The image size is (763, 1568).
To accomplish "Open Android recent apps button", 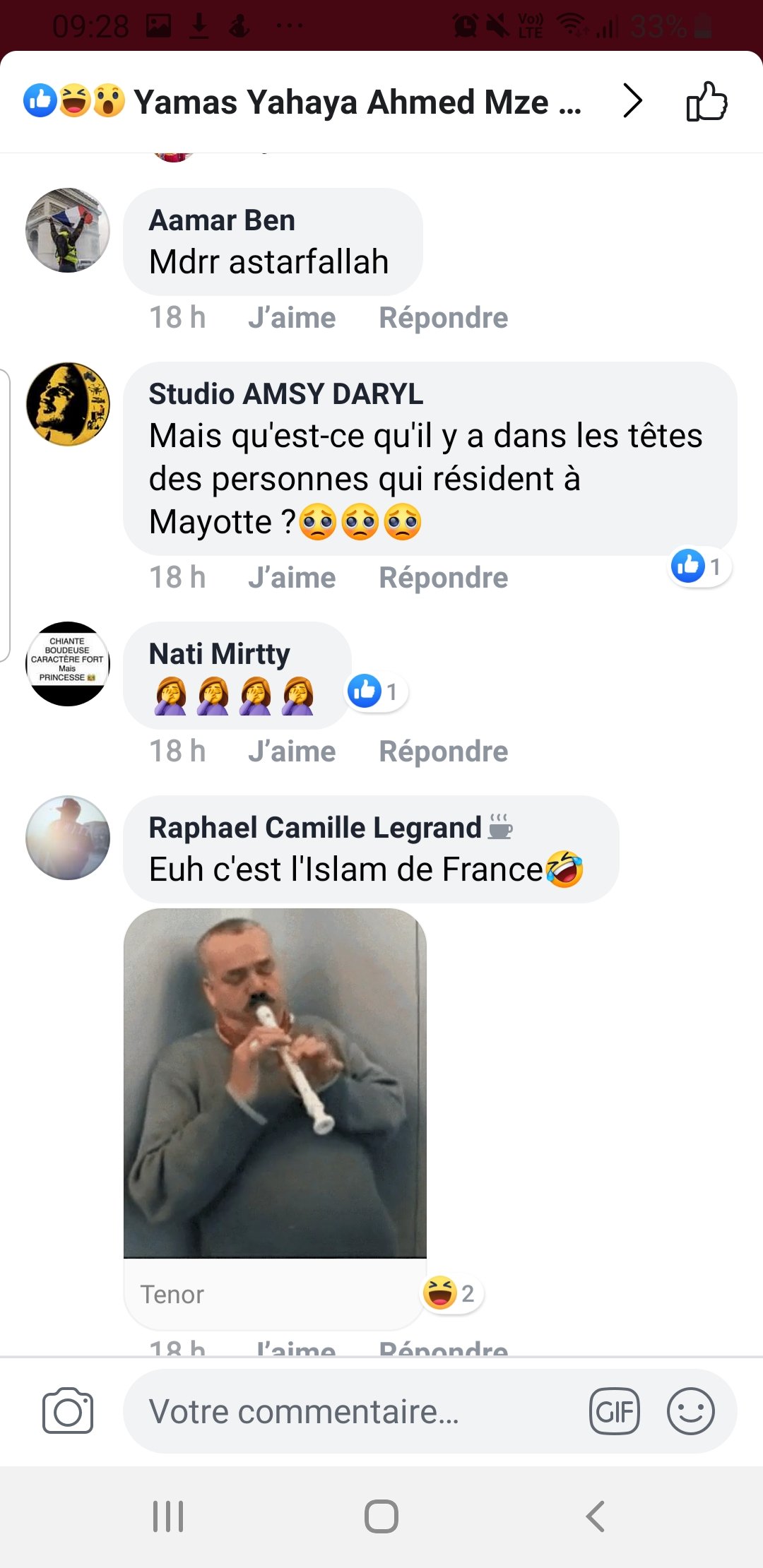I will coord(168,1516).
